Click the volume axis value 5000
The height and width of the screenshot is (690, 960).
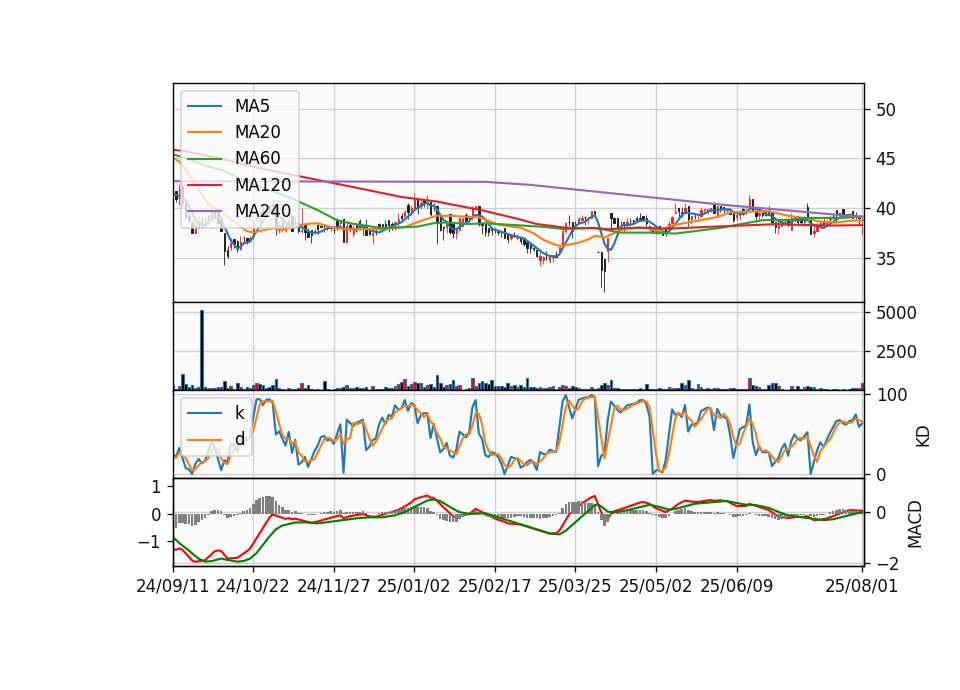896,313
